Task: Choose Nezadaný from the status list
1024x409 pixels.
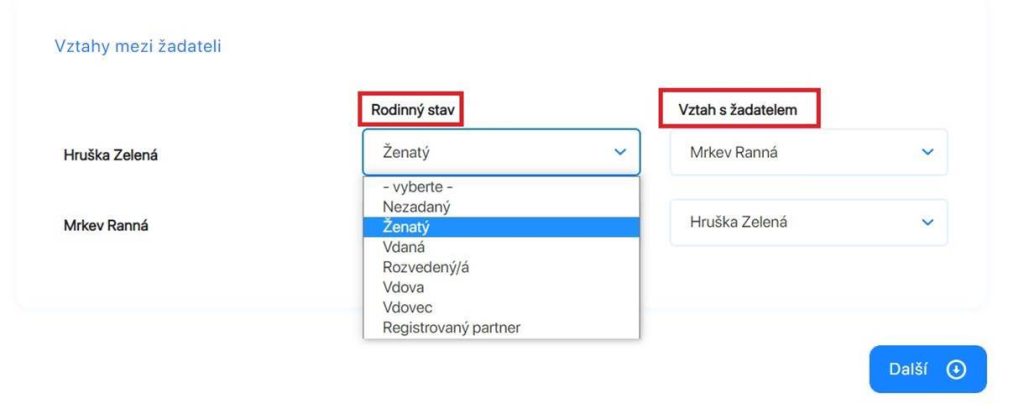Action: tap(501, 206)
